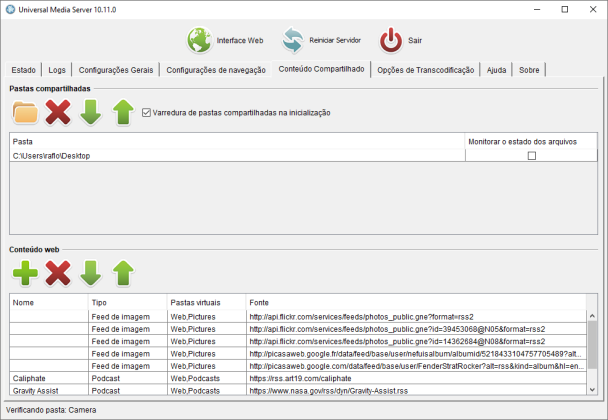
Task: Click Monitorar o estado dos arquivos header
Action: coord(531,142)
